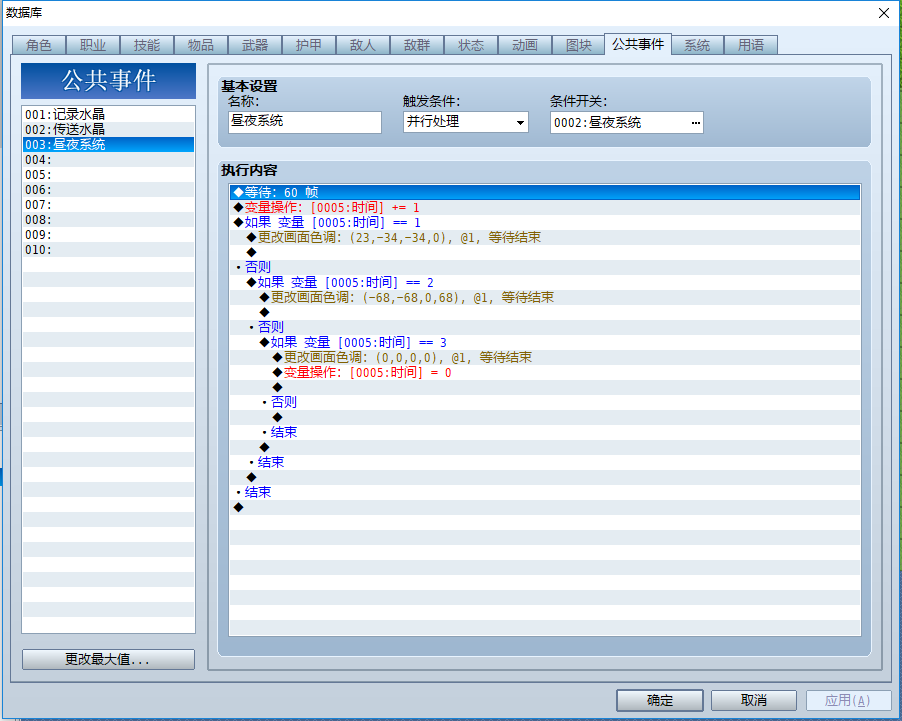The width and height of the screenshot is (902, 721).
Task: Focus the 名称 input field
Action: tap(305, 122)
